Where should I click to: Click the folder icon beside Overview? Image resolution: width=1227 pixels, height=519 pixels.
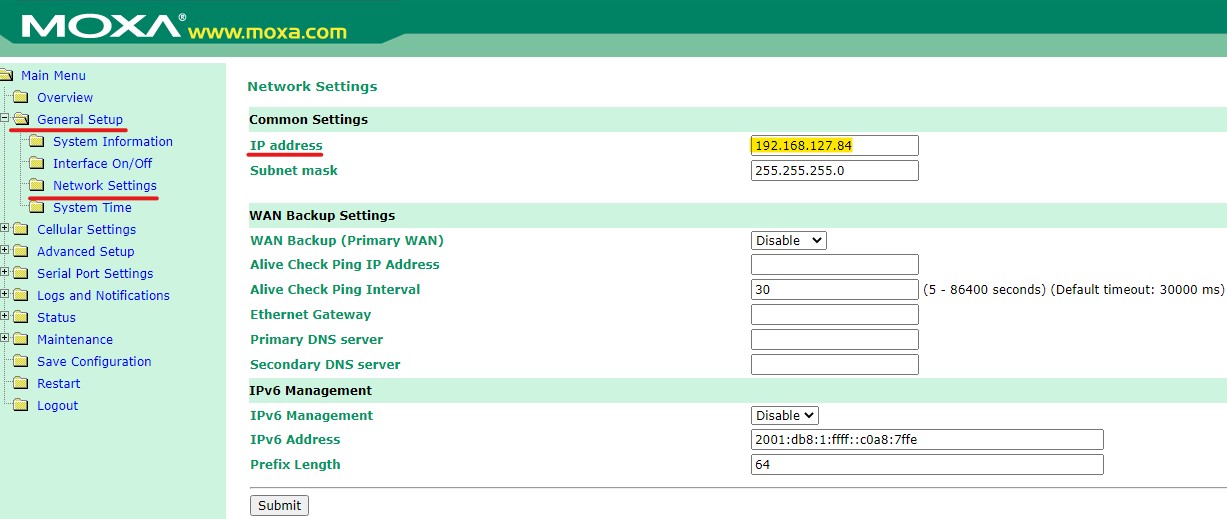[20, 97]
